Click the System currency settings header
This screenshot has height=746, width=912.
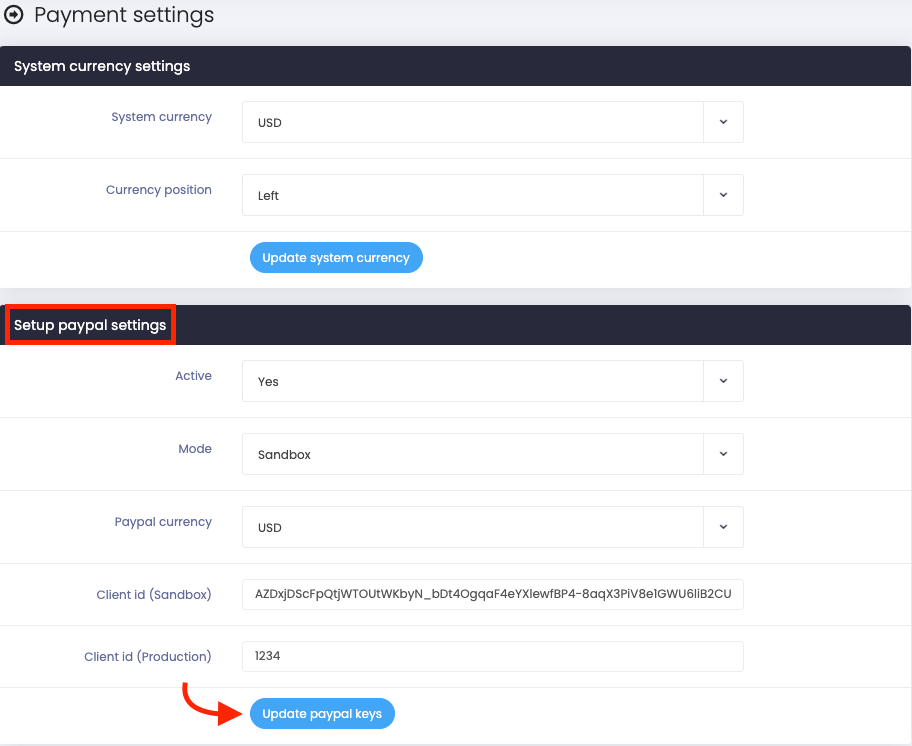click(x=102, y=66)
